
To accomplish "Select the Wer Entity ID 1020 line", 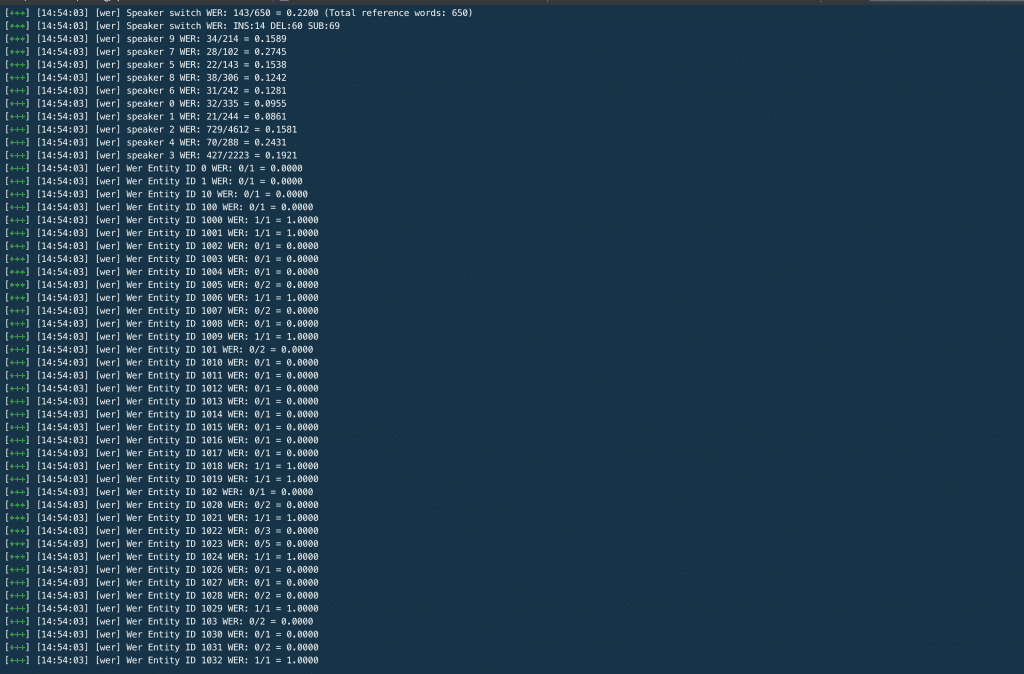I will pyautogui.click(x=161, y=505).
